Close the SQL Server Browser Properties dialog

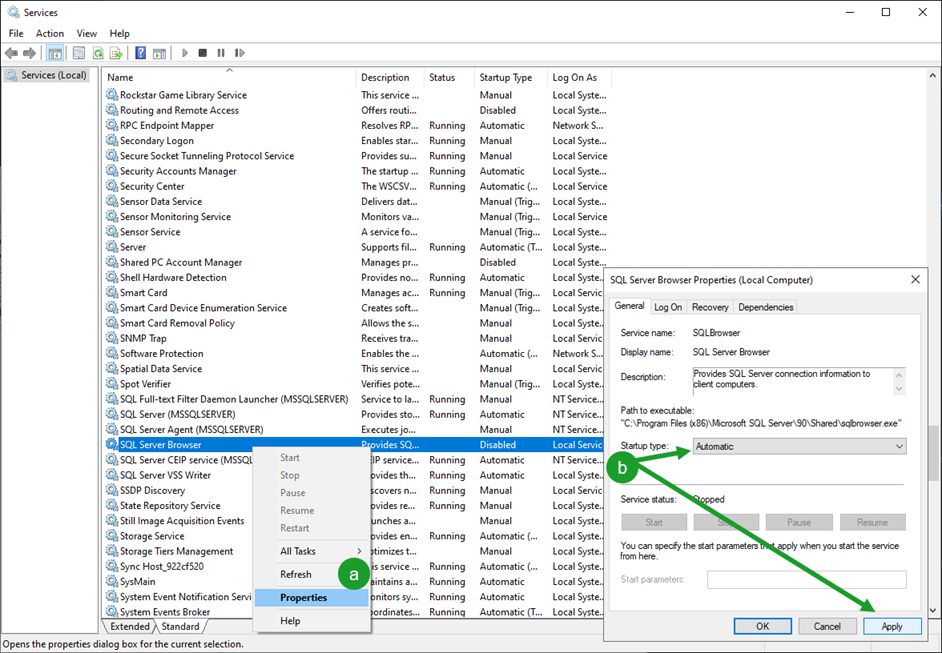point(915,279)
